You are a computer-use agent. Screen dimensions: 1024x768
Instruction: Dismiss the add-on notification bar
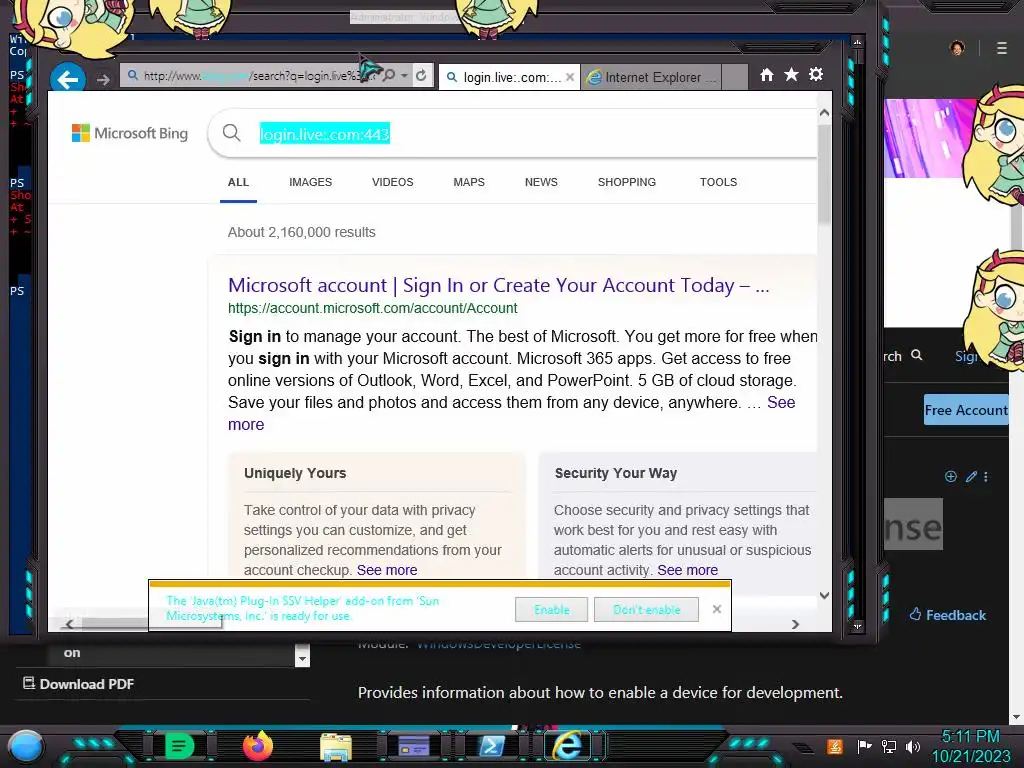click(716, 609)
